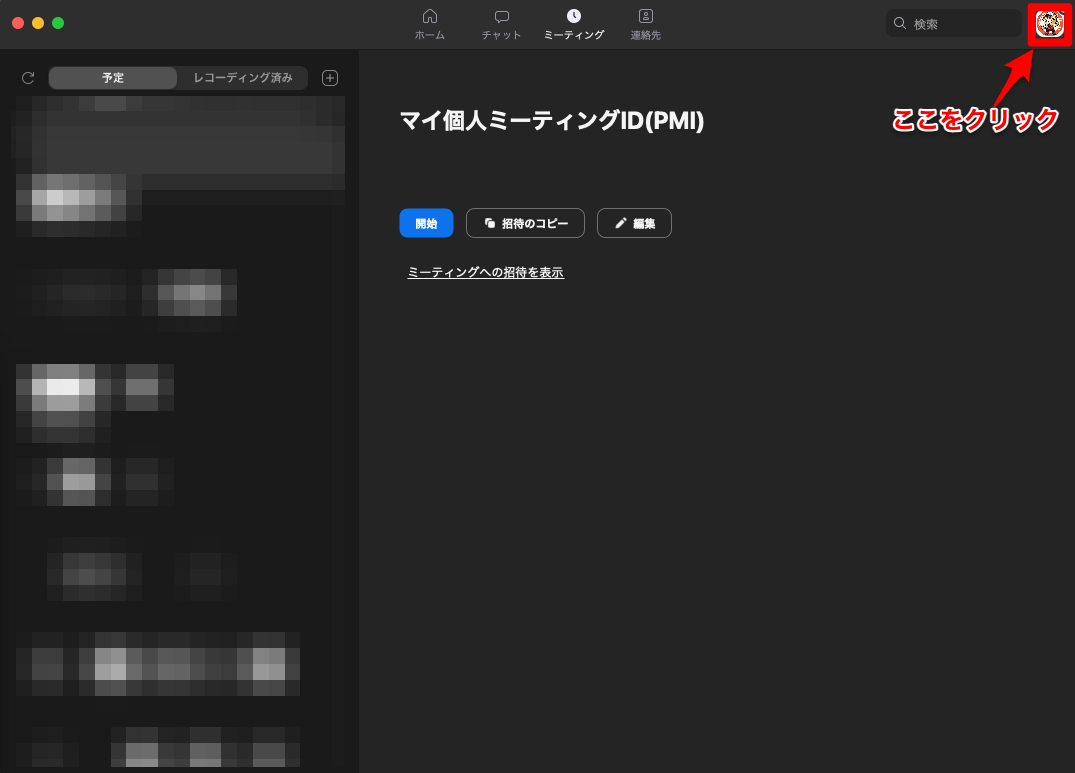This screenshot has height=773, width=1075.
Task: Minimize window with yellow button
Action: (38, 23)
